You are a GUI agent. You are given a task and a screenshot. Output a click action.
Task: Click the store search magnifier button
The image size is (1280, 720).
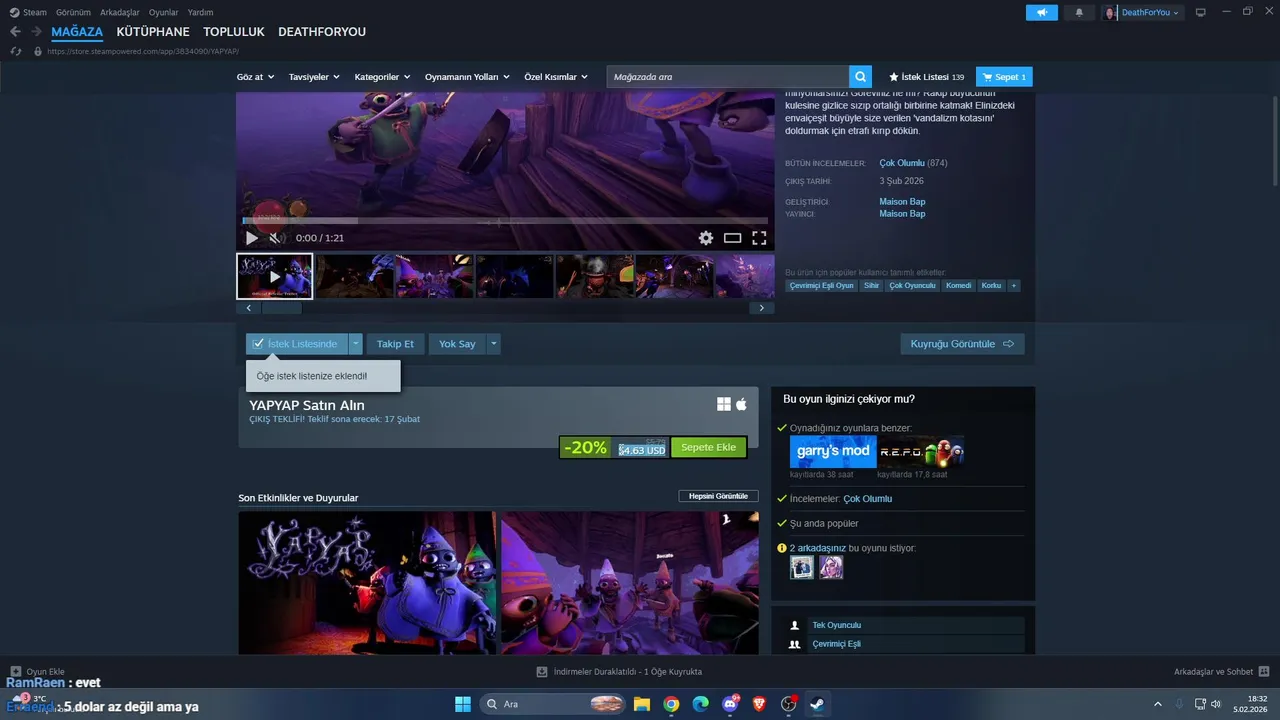pyautogui.click(x=861, y=77)
